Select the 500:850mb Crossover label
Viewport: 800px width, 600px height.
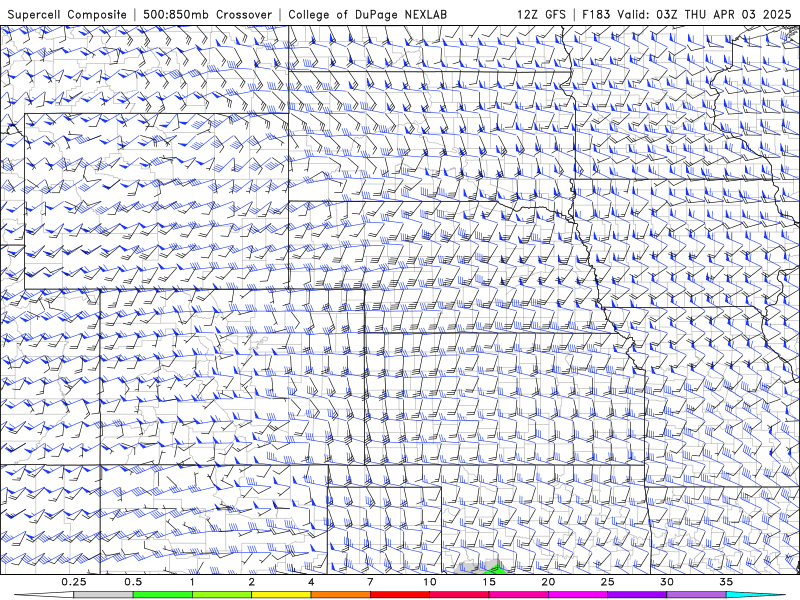pyautogui.click(x=208, y=14)
